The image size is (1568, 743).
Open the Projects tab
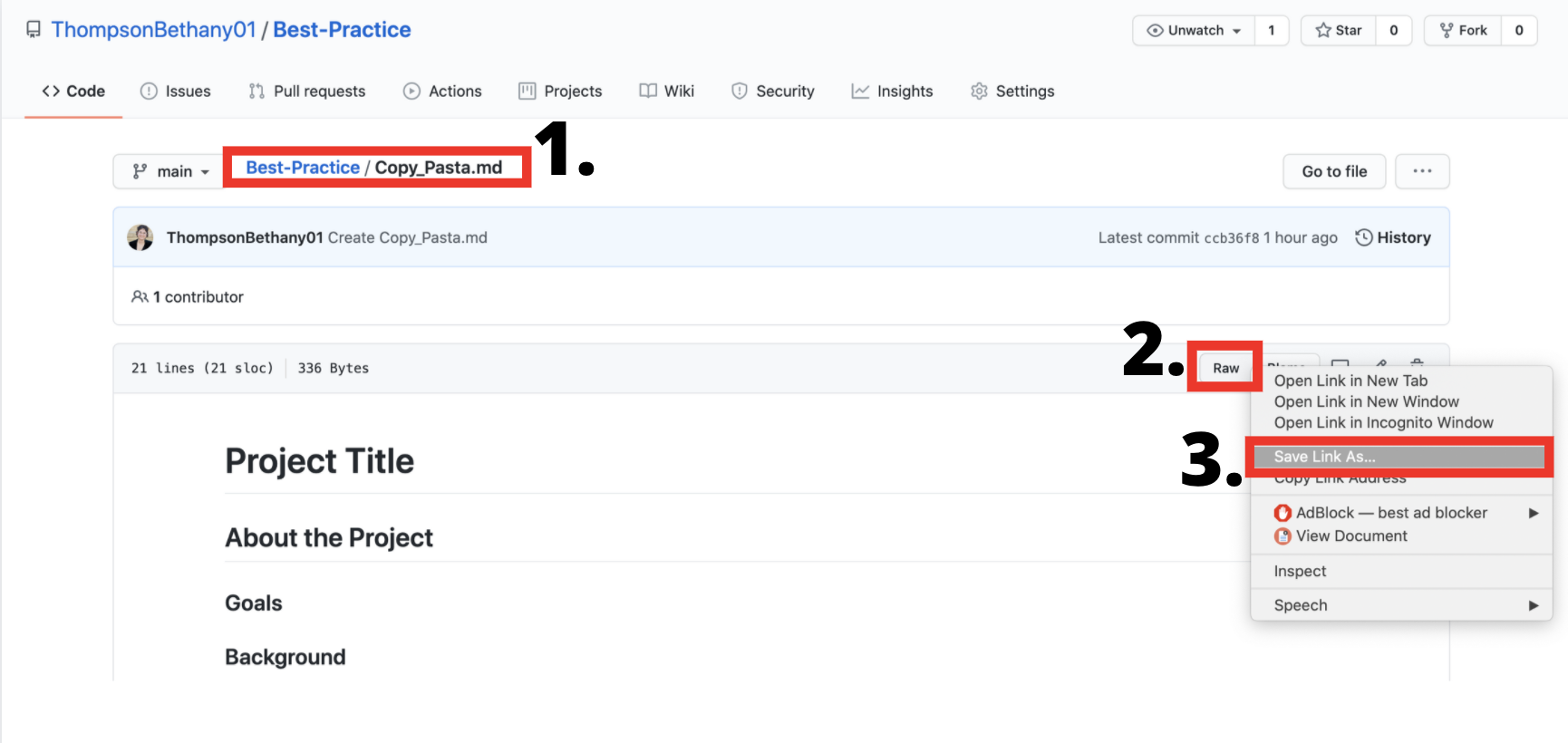tap(560, 91)
